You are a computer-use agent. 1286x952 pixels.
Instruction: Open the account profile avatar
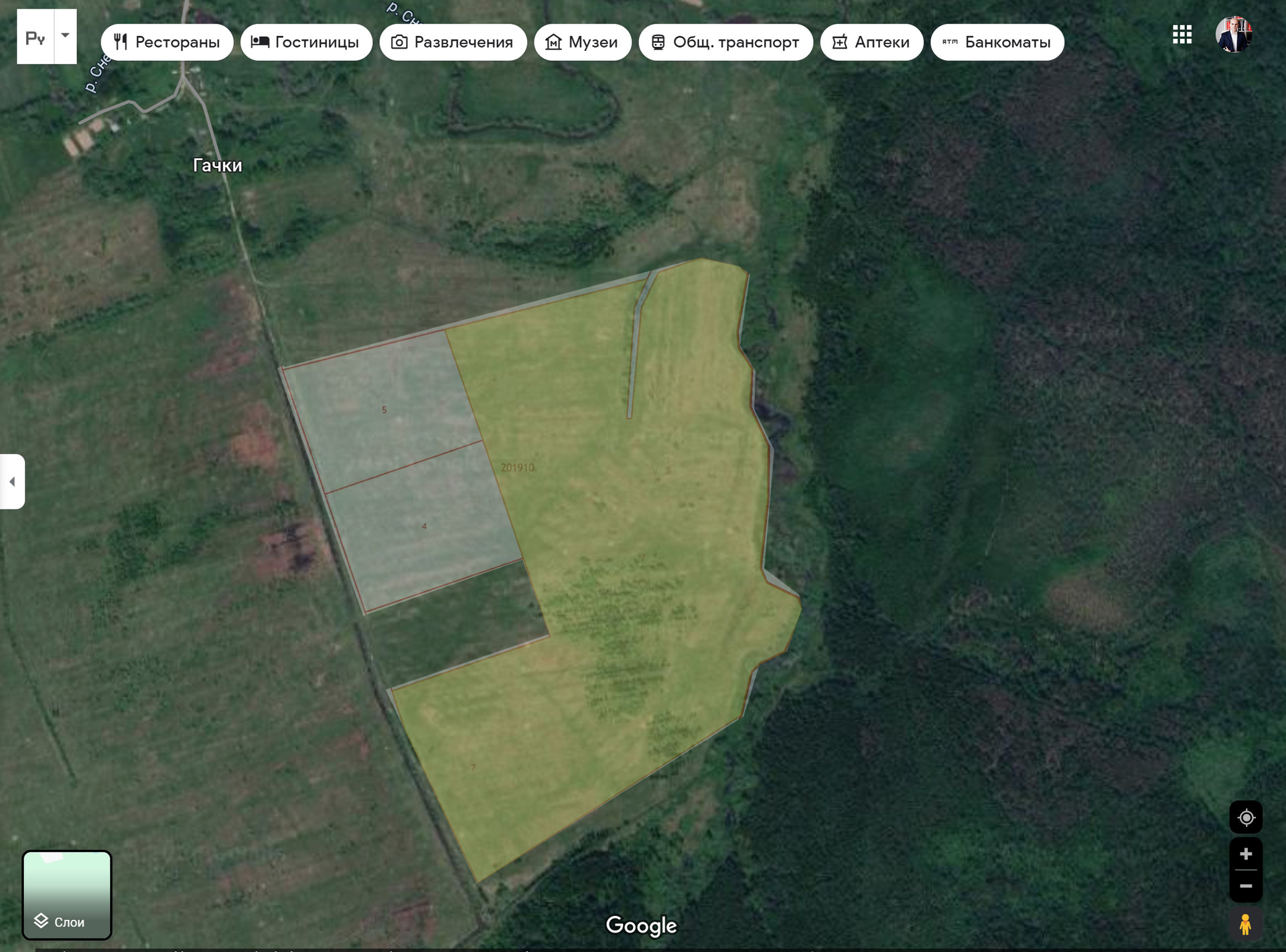tap(1233, 34)
